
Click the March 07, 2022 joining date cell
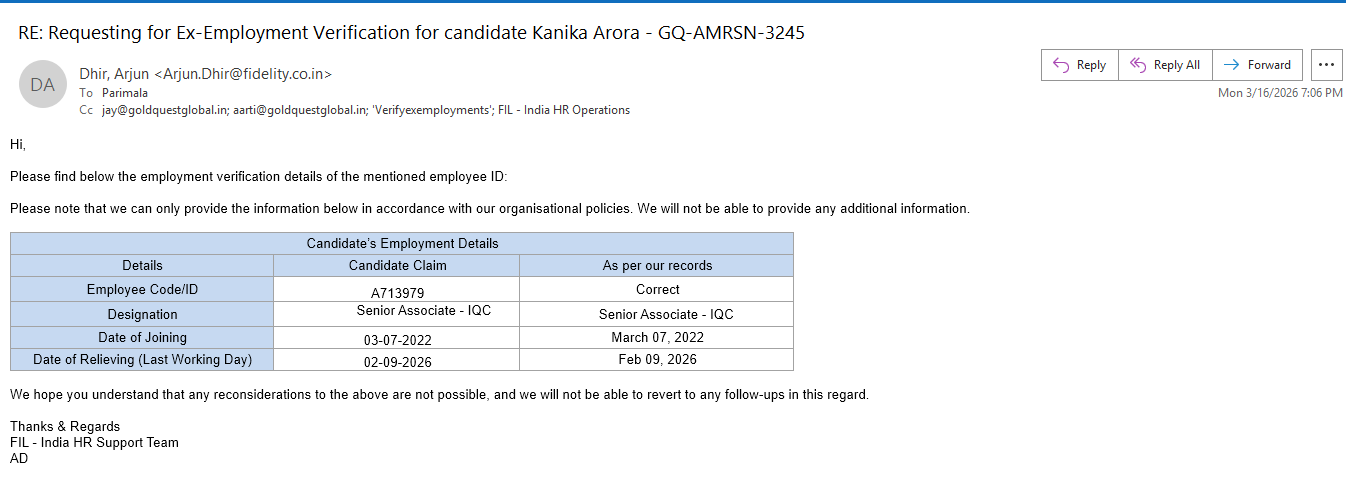(657, 338)
